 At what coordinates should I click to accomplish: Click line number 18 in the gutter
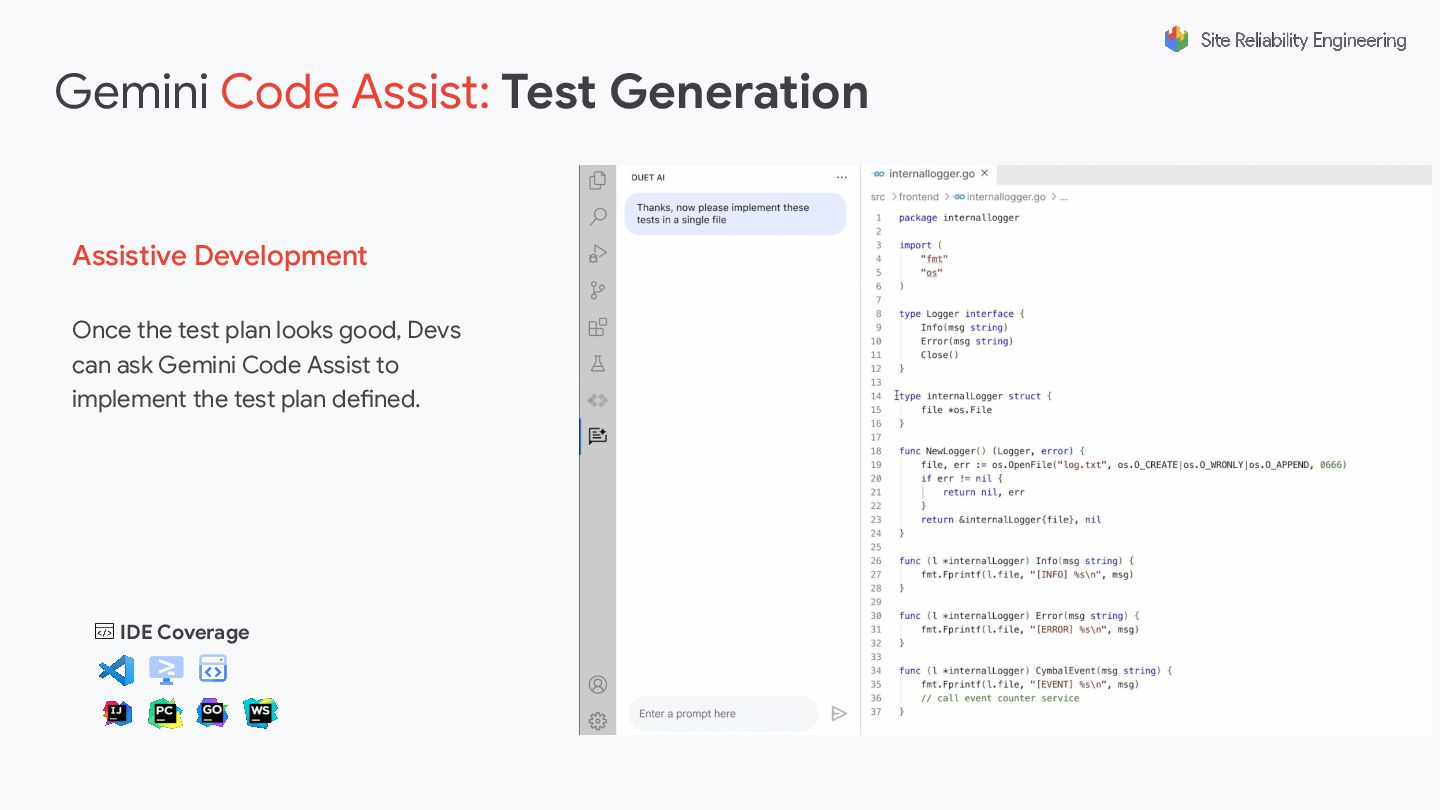point(876,451)
